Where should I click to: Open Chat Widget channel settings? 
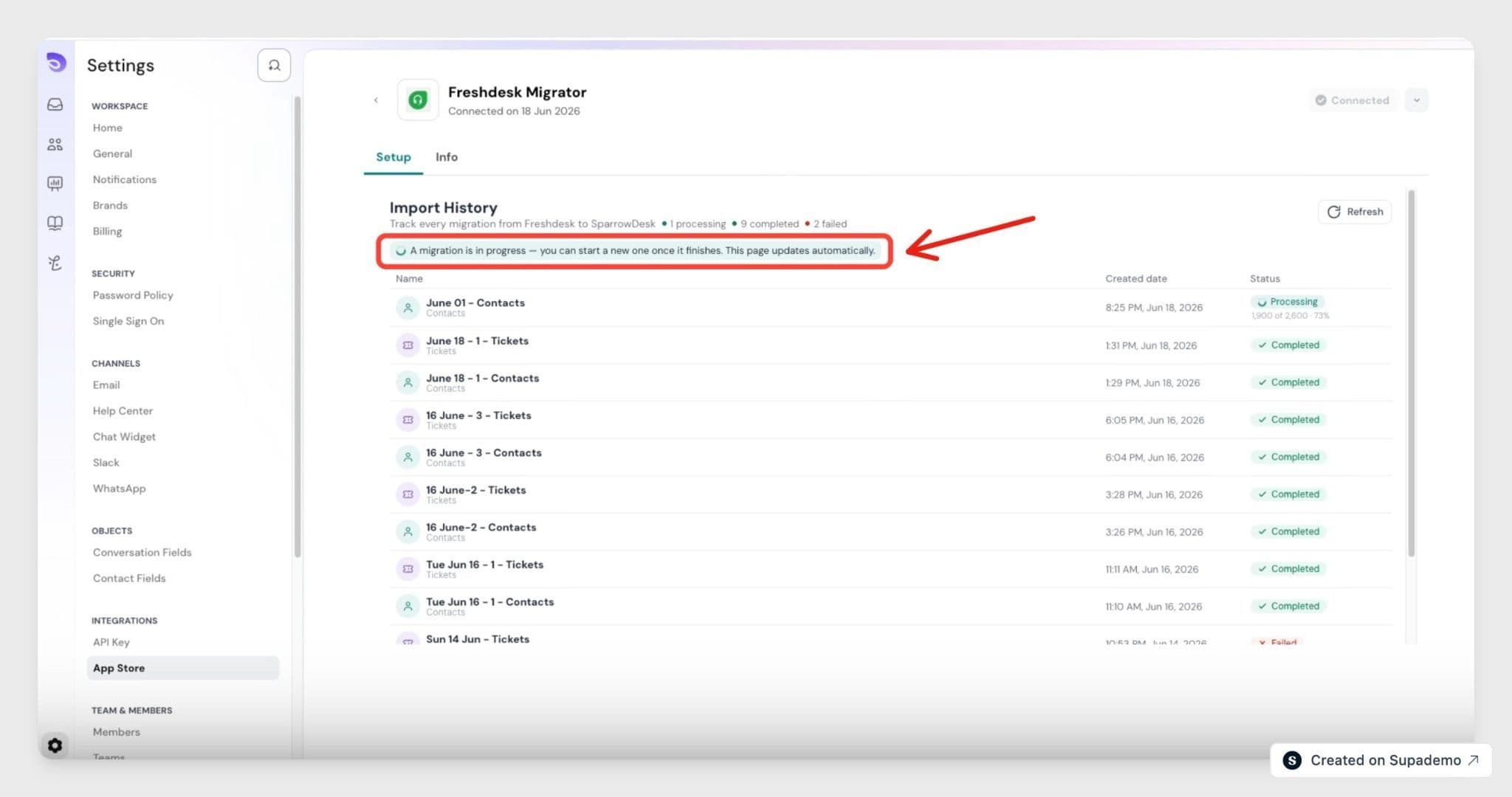pos(124,437)
